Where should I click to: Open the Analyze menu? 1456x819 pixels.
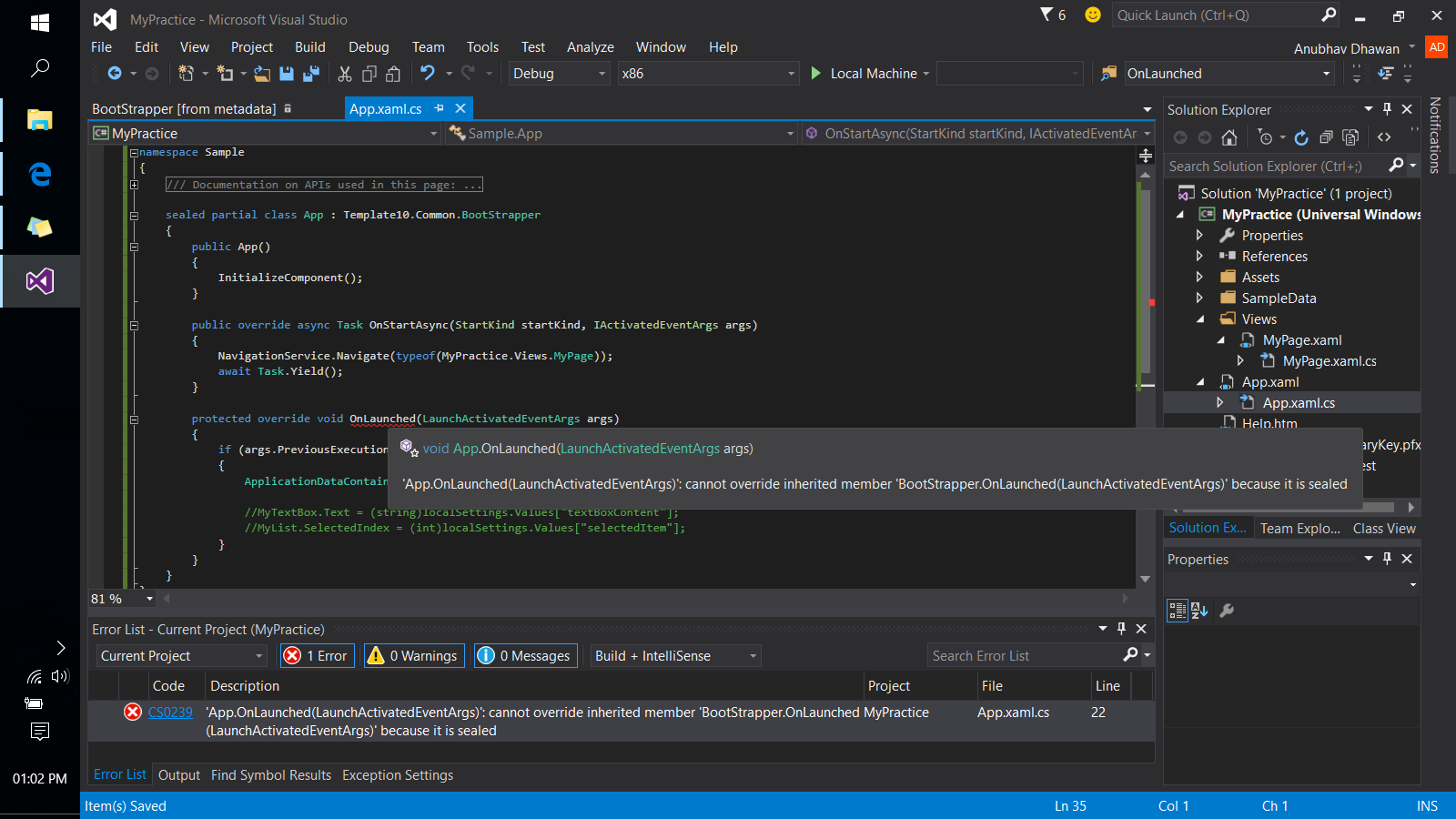pos(591,47)
